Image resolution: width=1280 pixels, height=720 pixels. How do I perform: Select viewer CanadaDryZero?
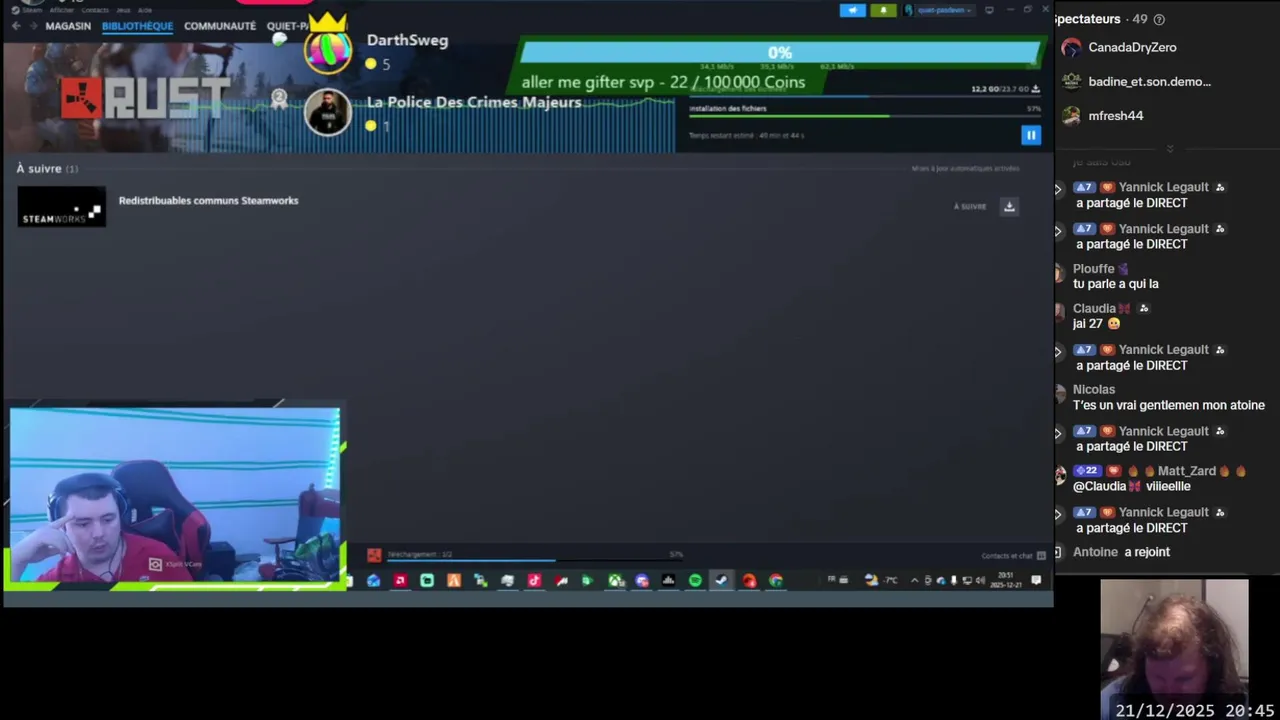click(x=1132, y=47)
